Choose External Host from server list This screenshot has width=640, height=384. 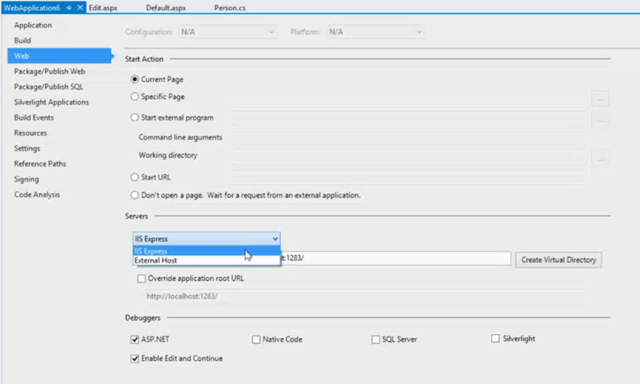[207, 260]
